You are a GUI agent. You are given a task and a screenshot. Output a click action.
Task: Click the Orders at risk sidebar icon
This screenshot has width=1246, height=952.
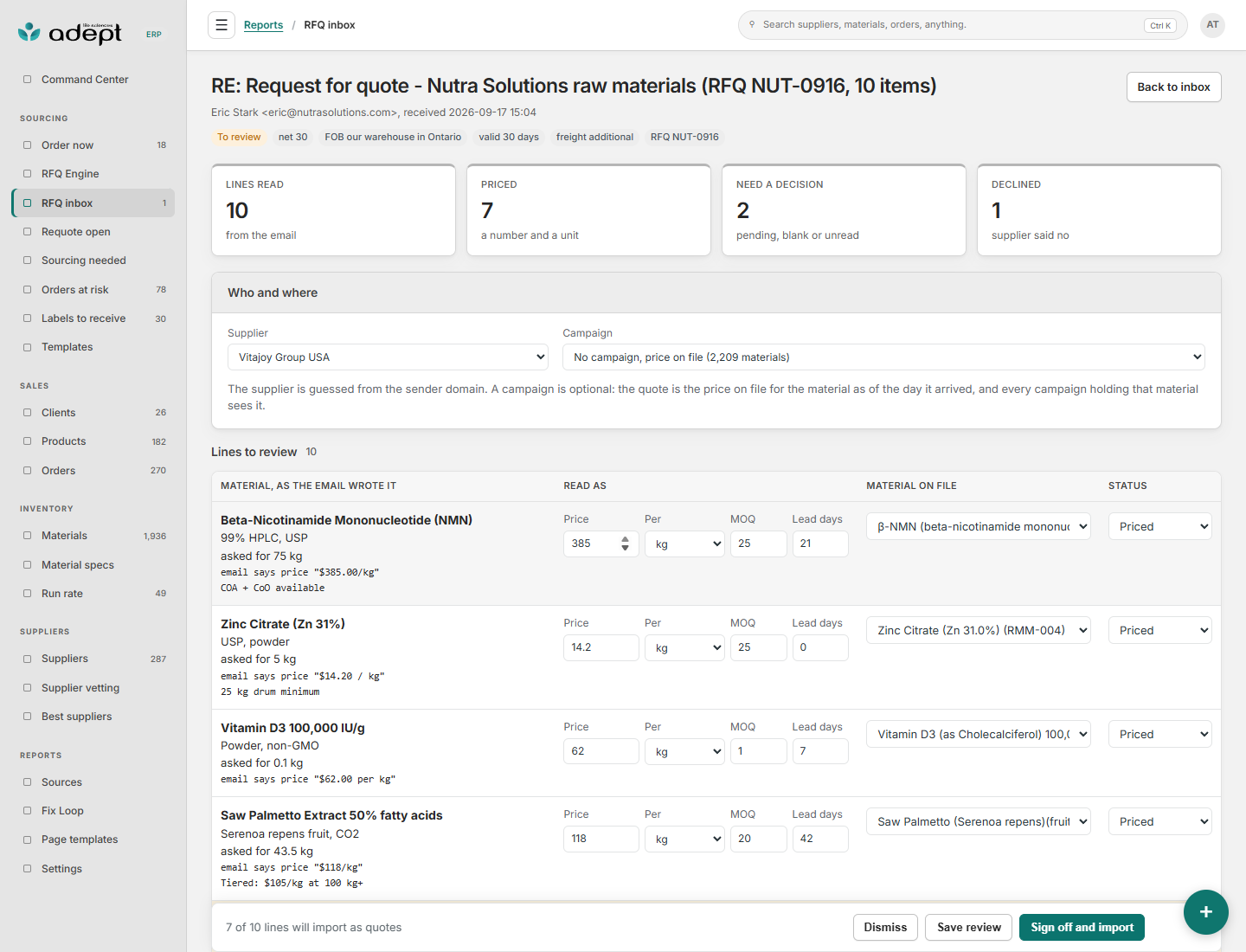click(28, 290)
